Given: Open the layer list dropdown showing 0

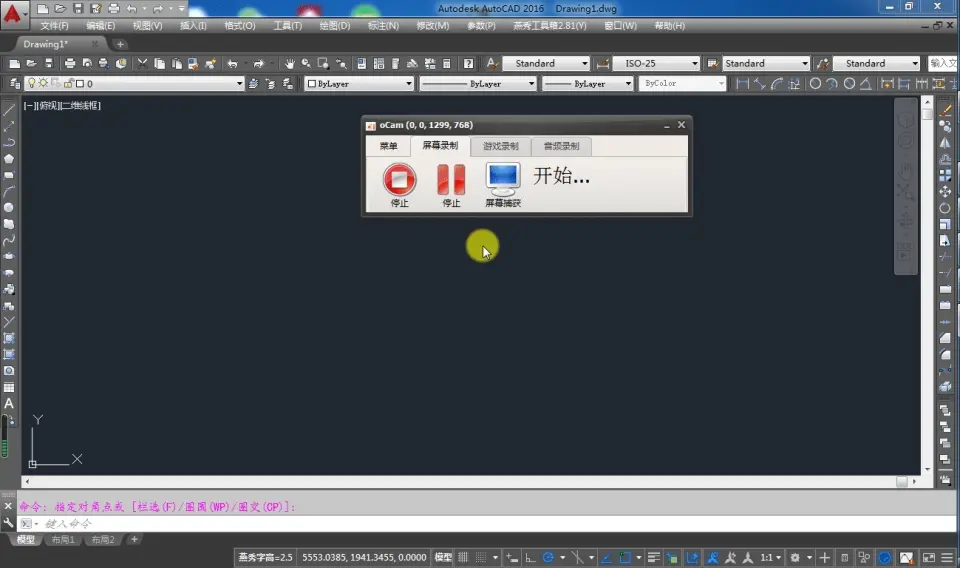Looking at the screenshot, I should [133, 83].
